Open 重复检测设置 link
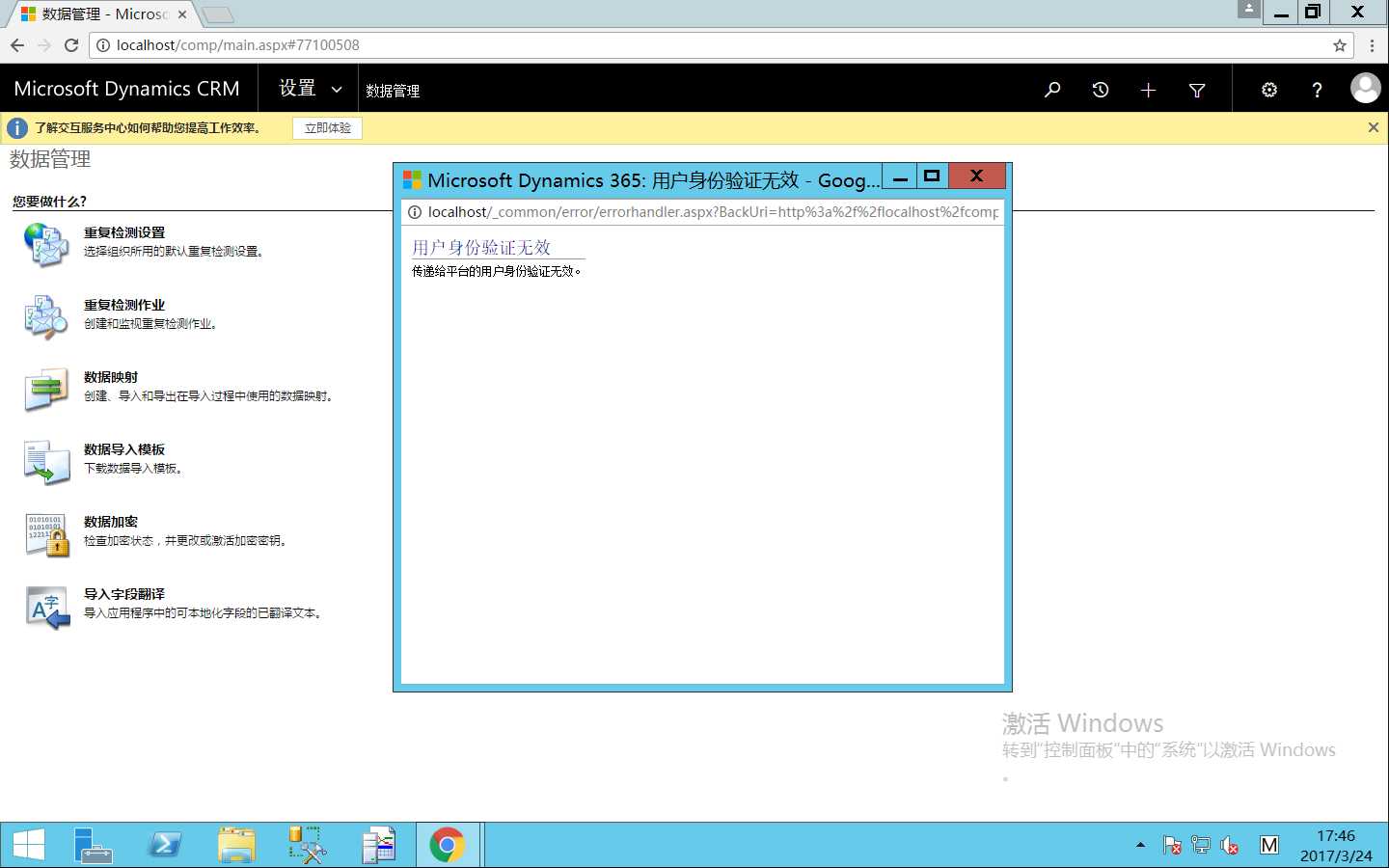1389x868 pixels. pyautogui.click(x=124, y=232)
